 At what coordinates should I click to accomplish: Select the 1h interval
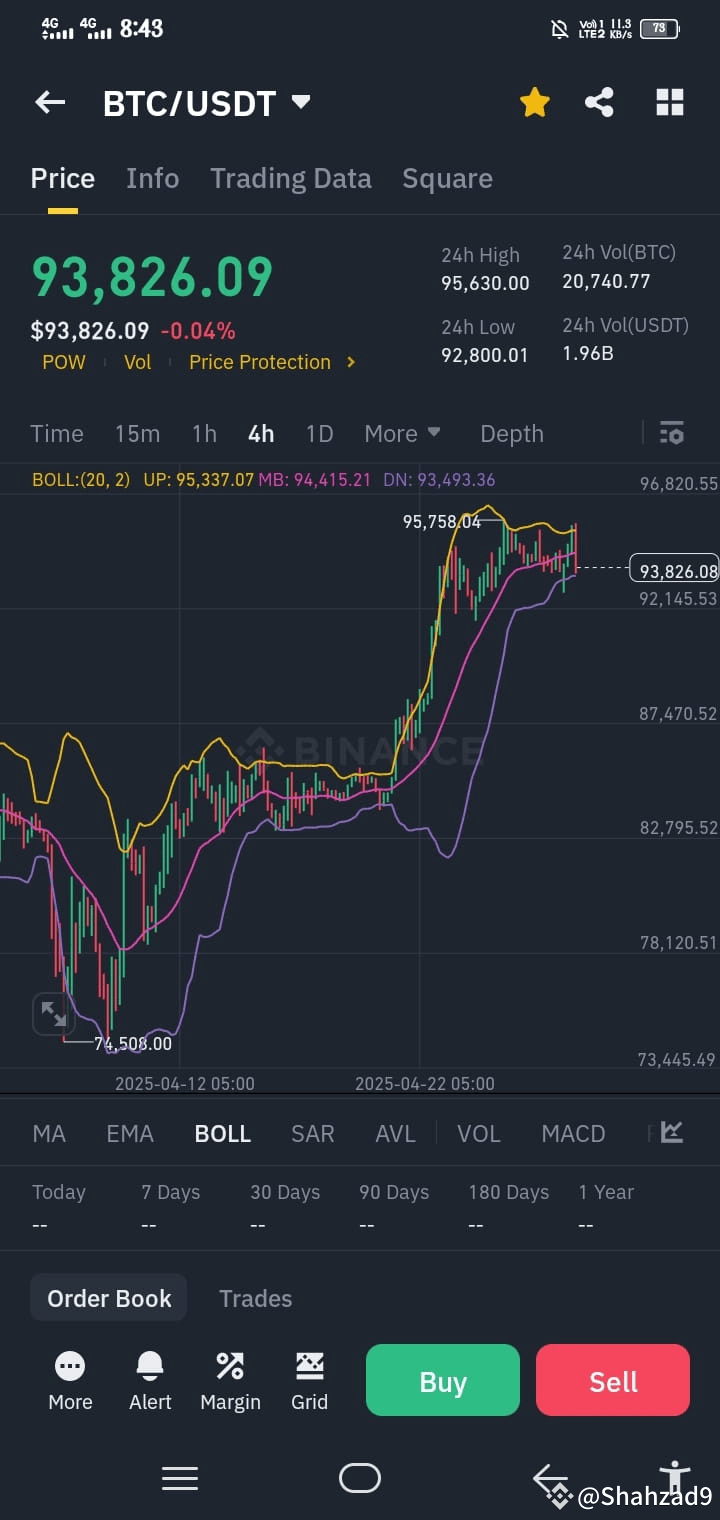[x=204, y=433]
